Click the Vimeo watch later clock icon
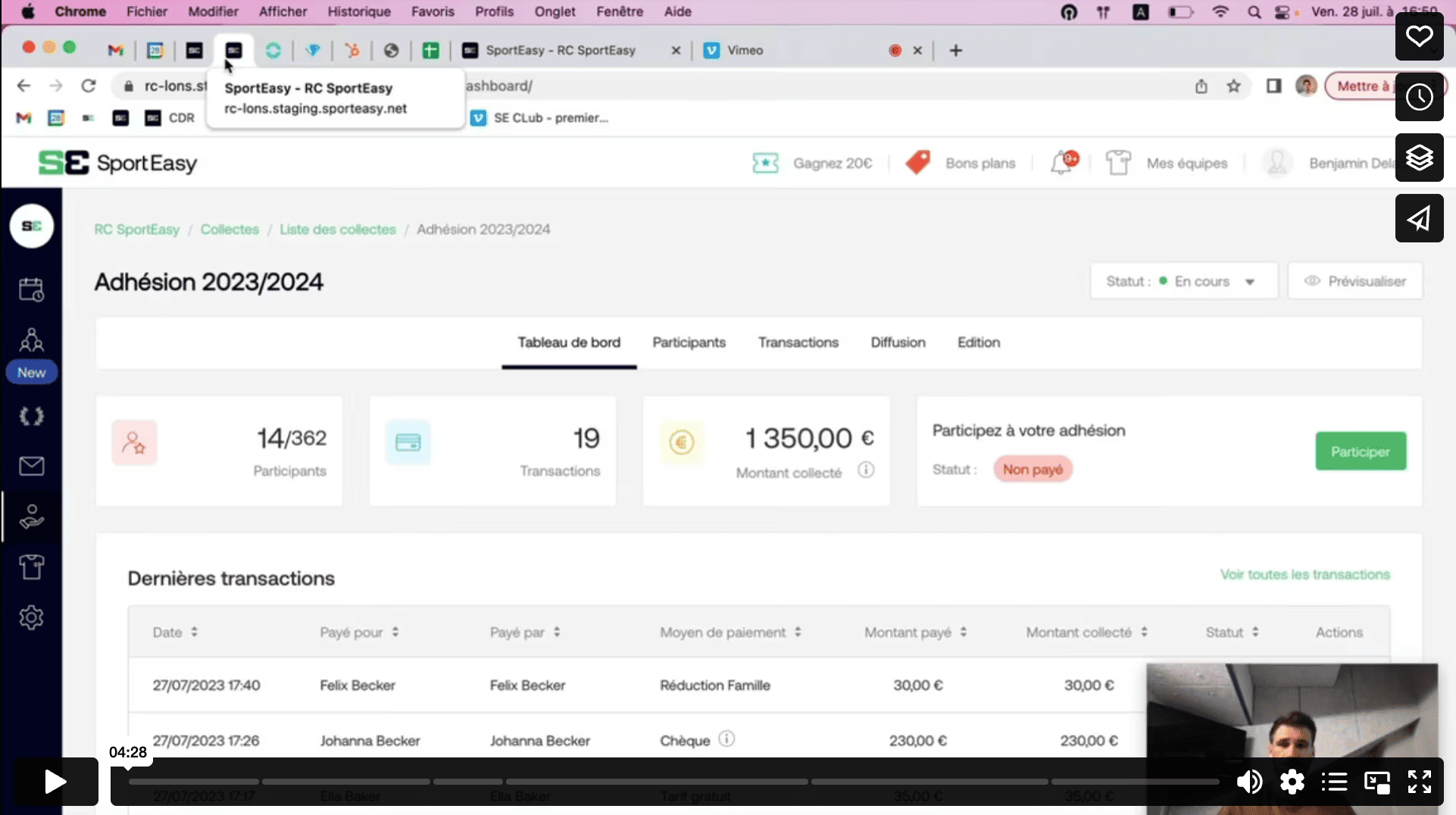The image size is (1456, 815). pos(1419,97)
